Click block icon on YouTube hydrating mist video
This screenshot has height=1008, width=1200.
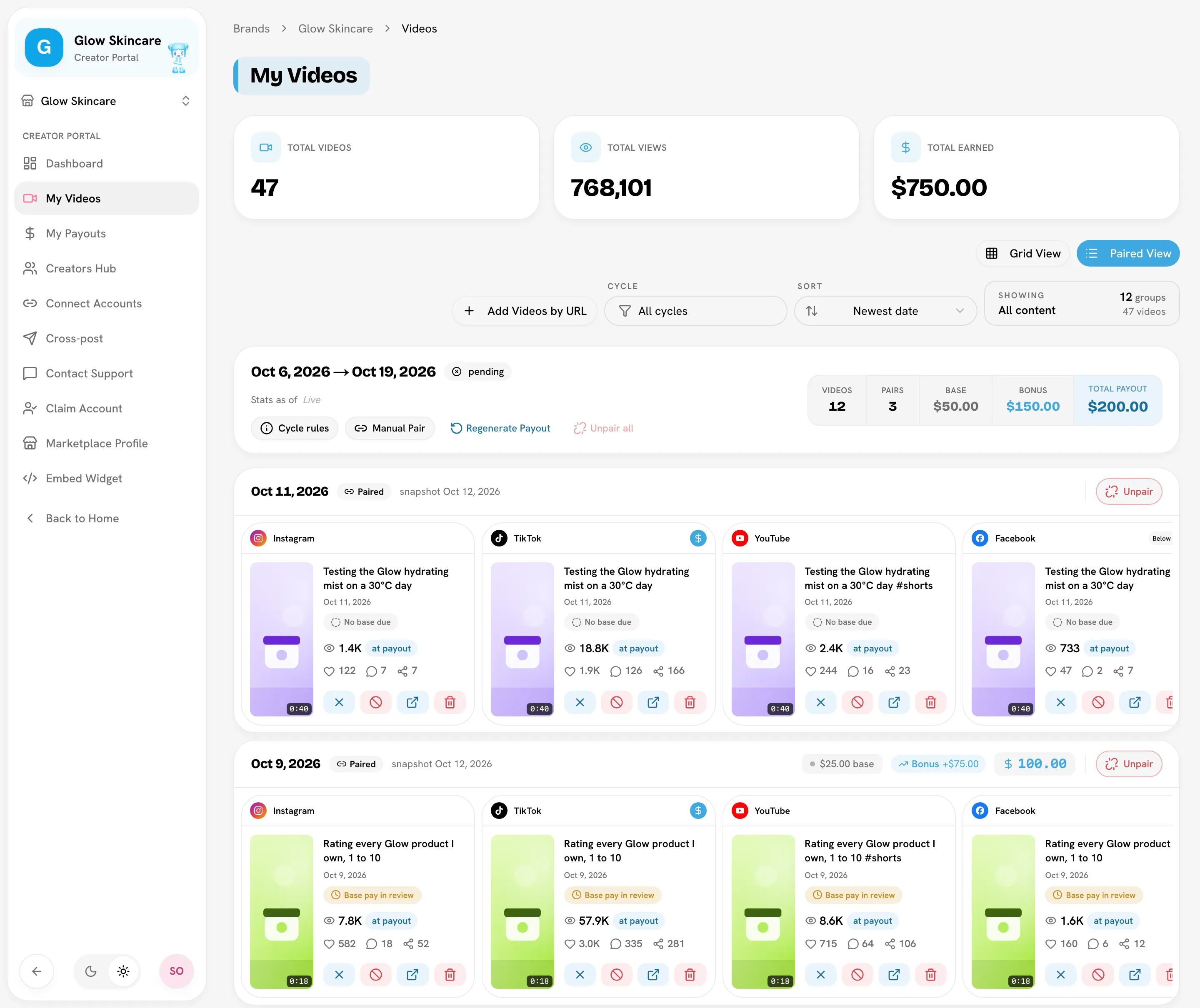[x=857, y=702]
